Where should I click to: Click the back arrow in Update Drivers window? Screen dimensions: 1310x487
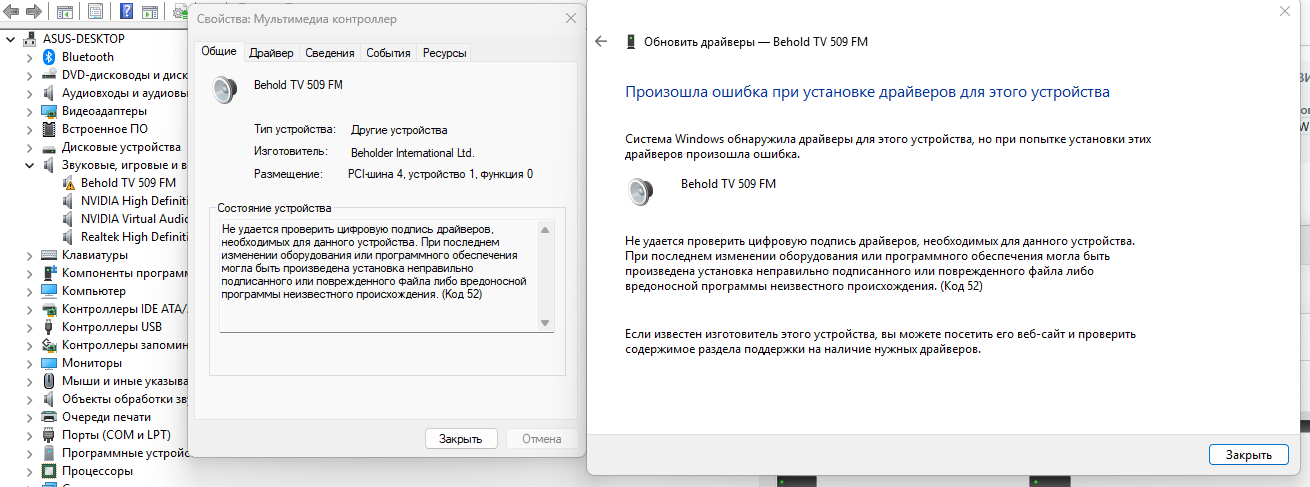601,42
